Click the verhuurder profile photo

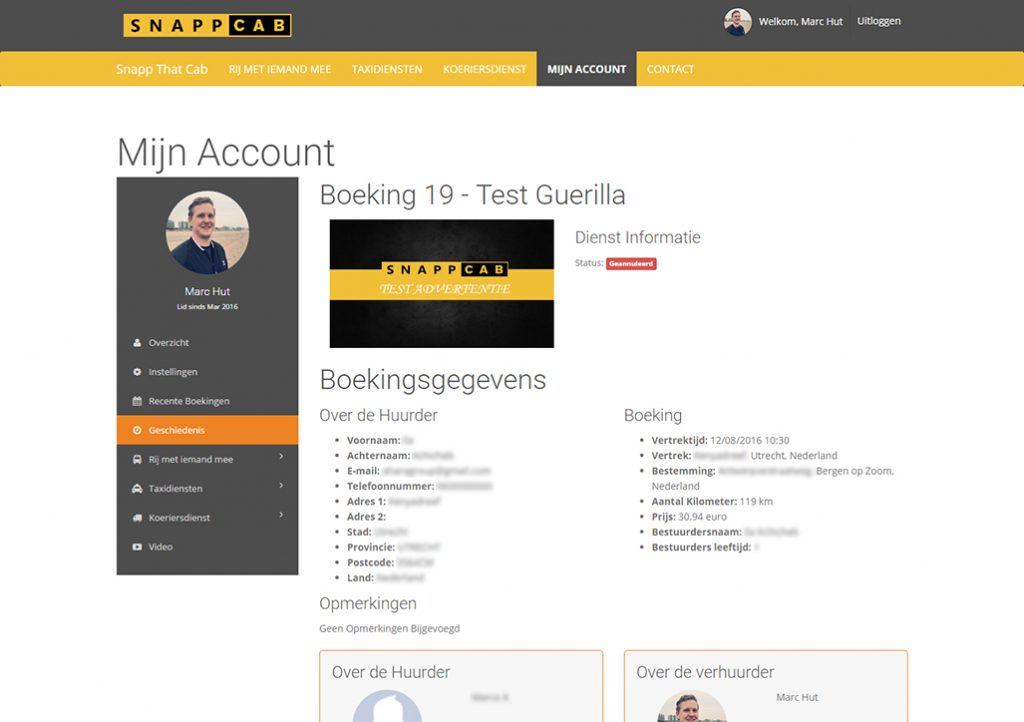point(692,707)
